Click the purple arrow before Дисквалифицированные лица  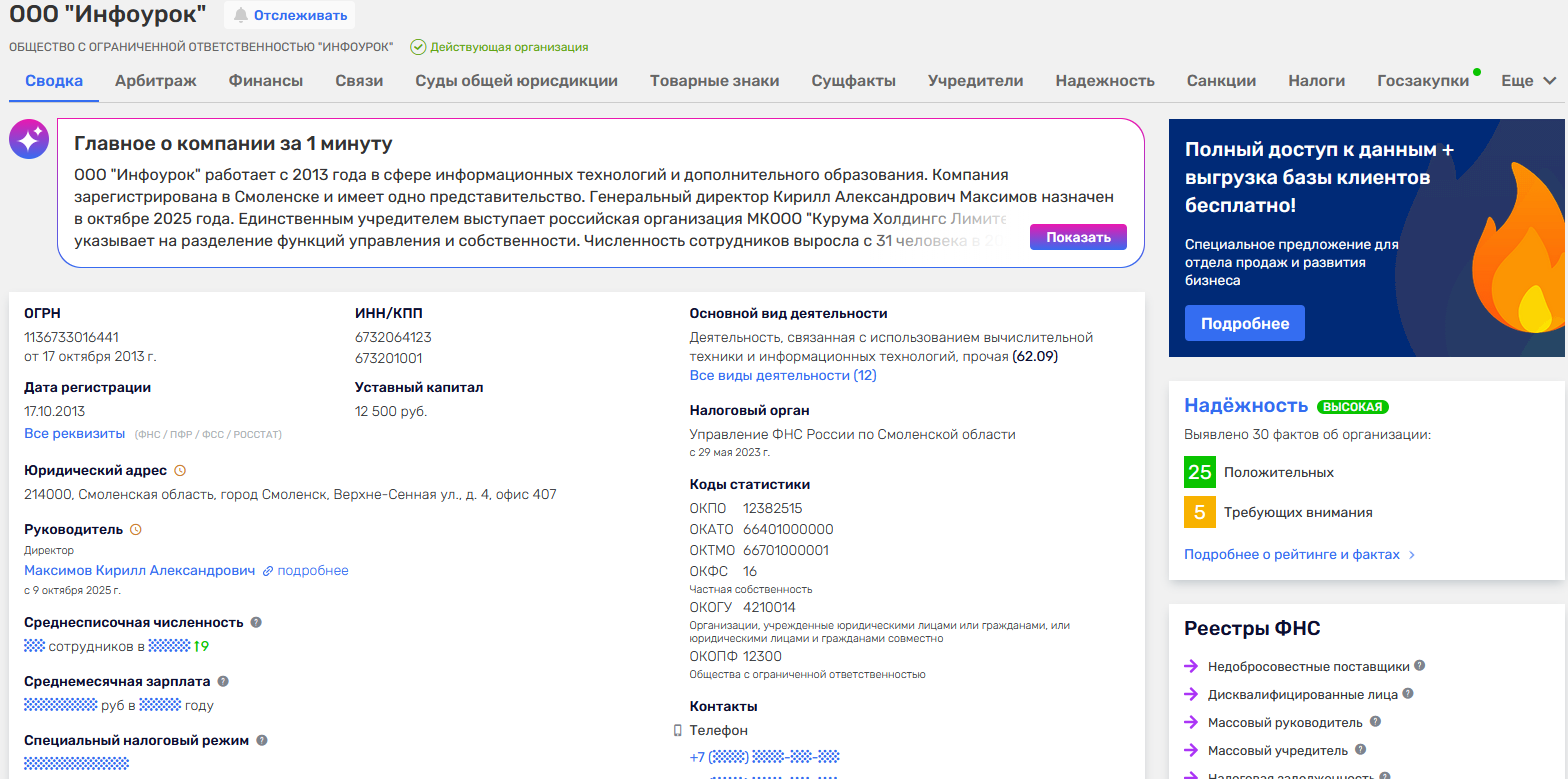pos(1191,694)
